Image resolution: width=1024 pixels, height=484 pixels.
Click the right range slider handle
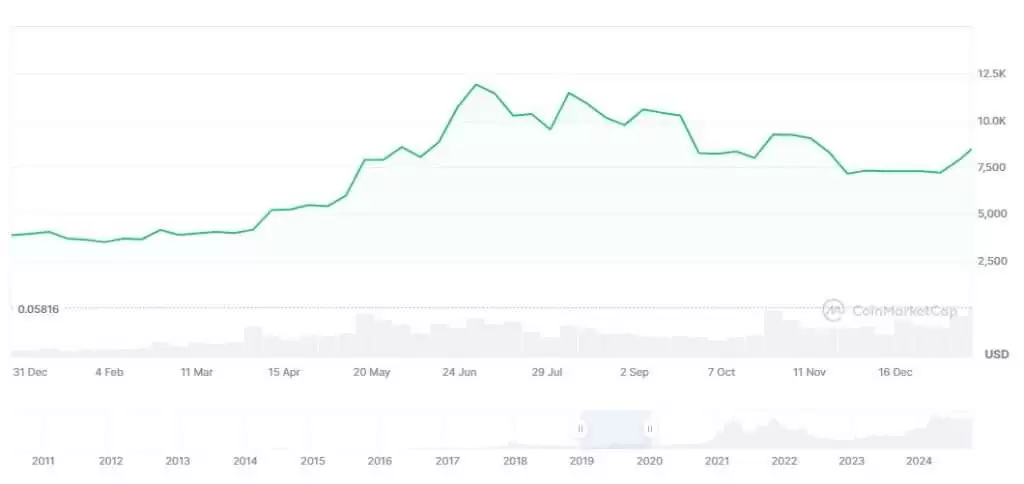[649, 429]
